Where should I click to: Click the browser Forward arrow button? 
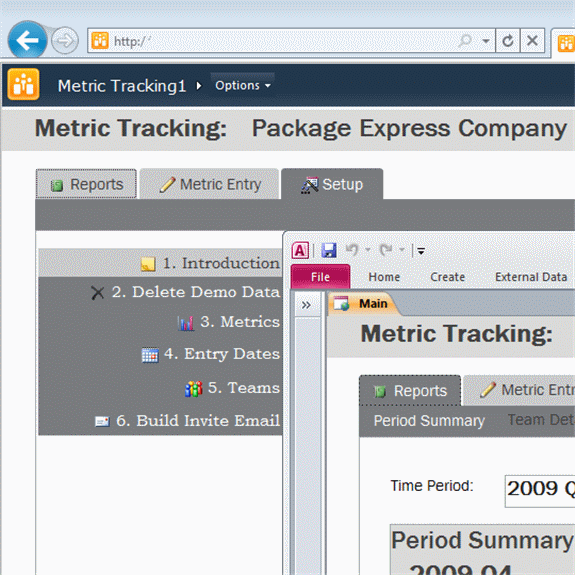coord(65,40)
